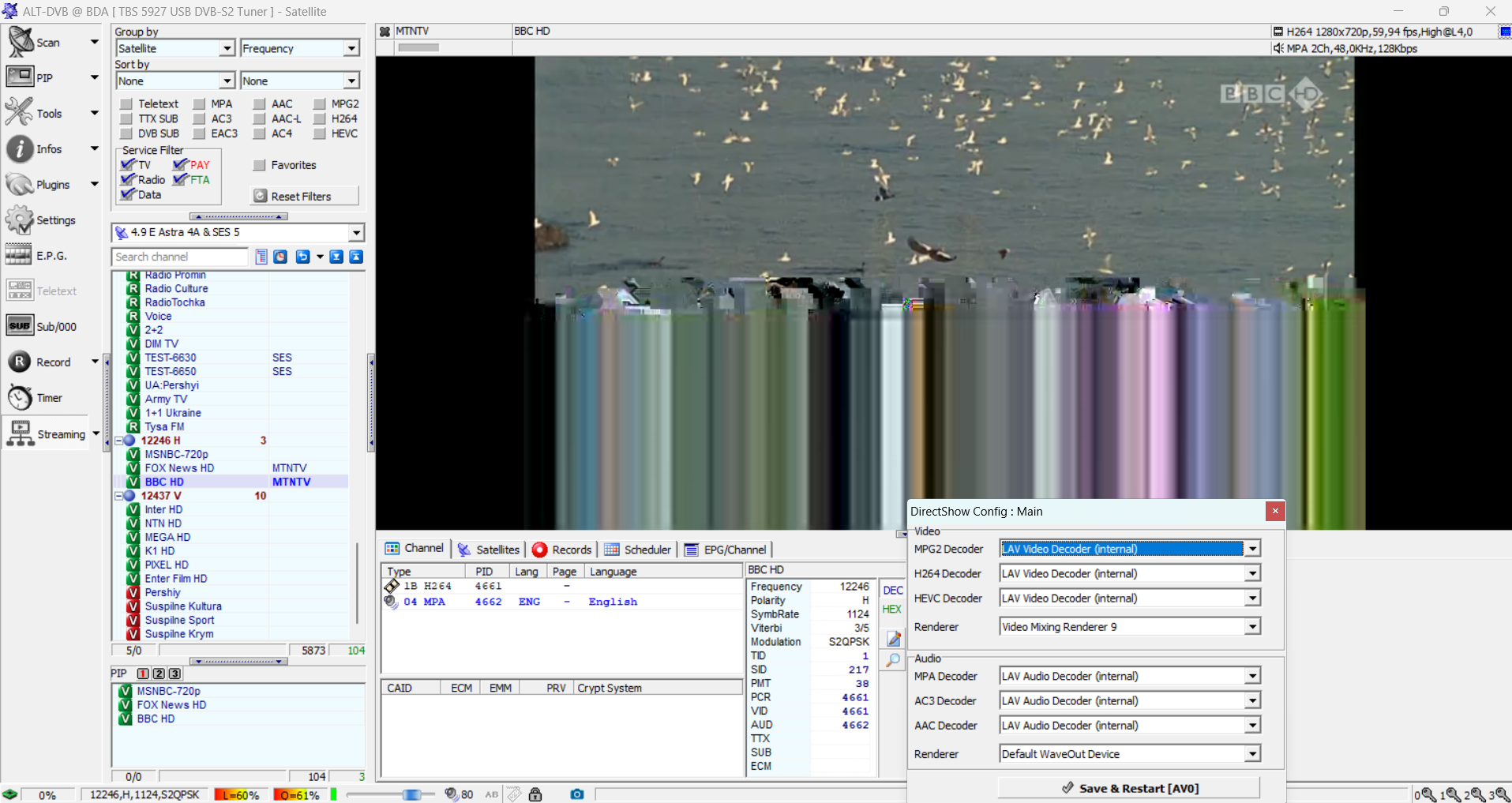Screen dimensions: 1512x803
Task: Open the H264 Decoder dropdown
Action: point(1252,574)
